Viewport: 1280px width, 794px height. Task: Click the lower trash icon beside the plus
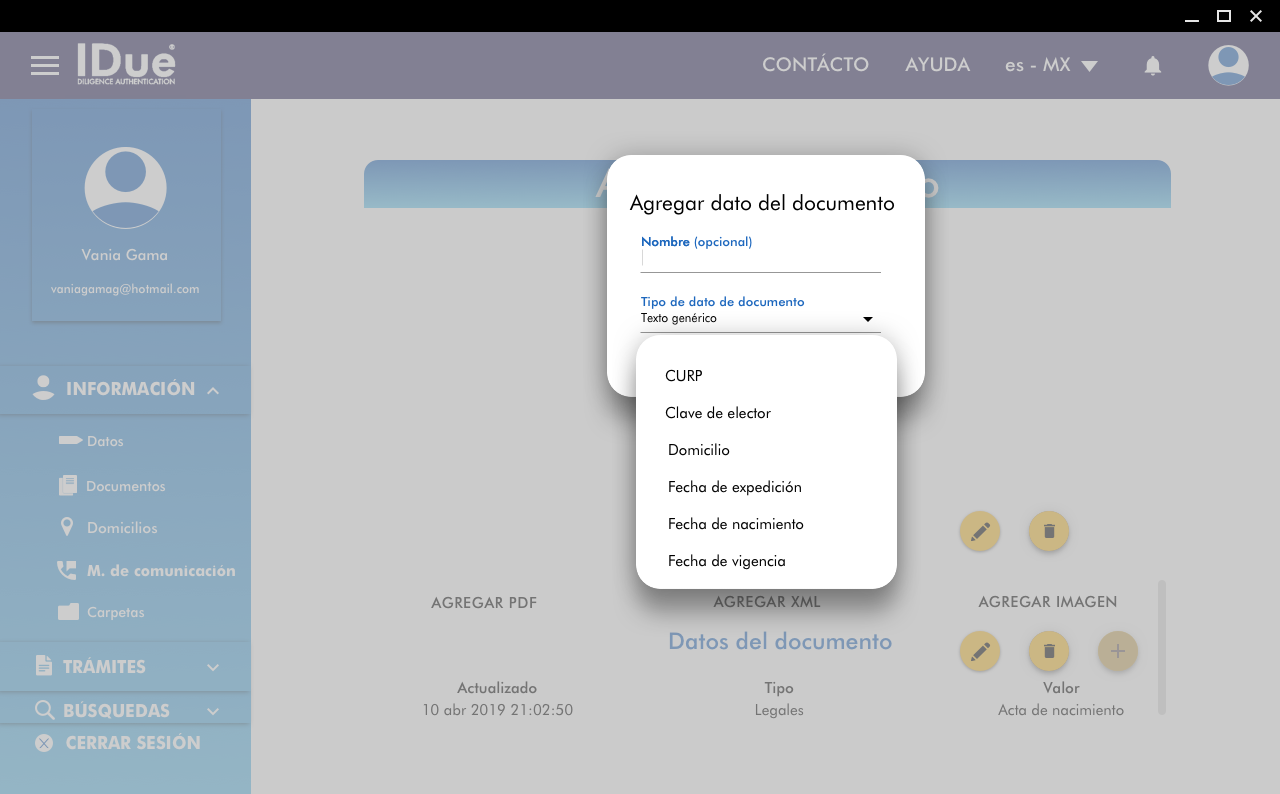1048,651
